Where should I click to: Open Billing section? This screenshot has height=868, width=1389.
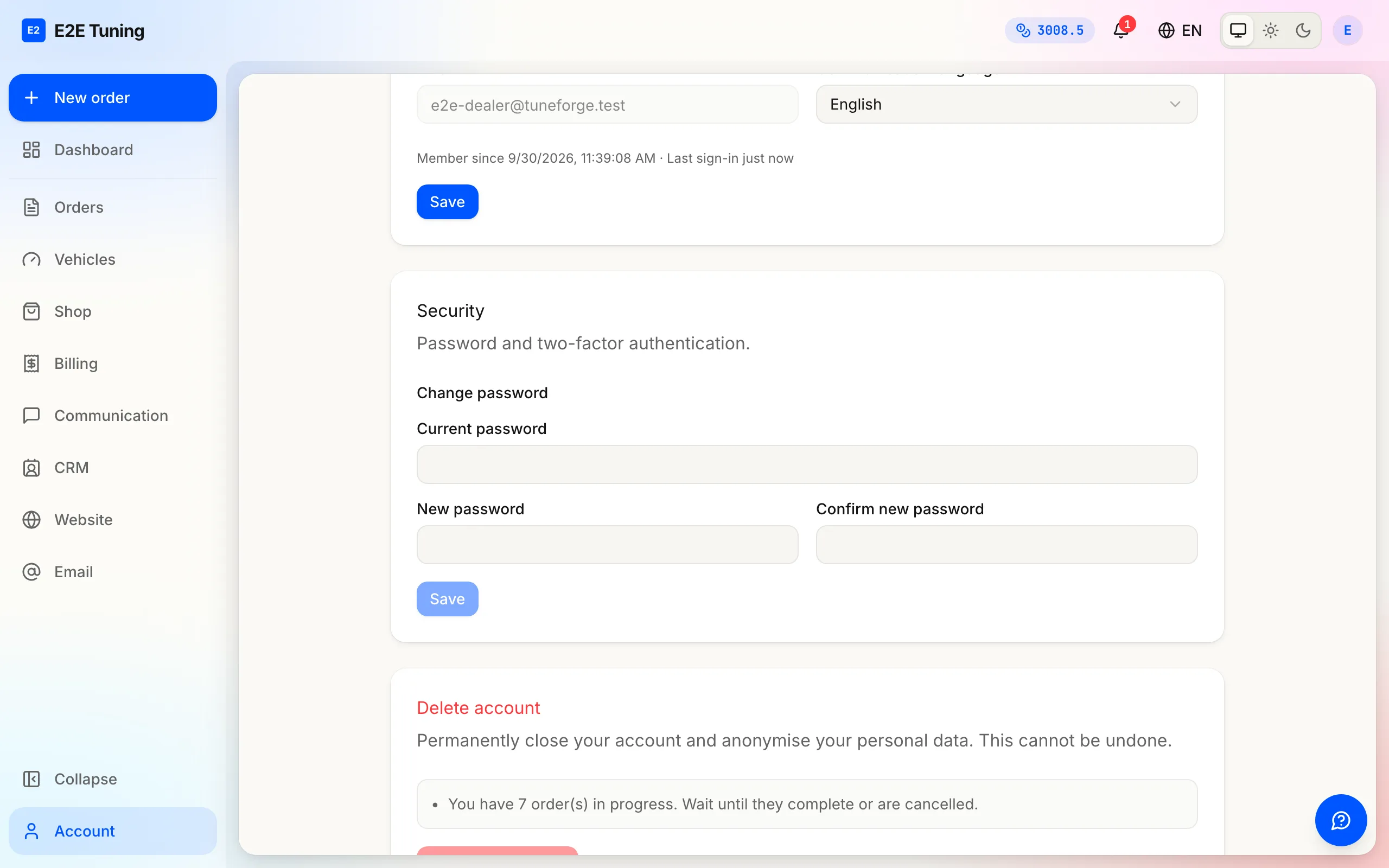pyautogui.click(x=112, y=363)
